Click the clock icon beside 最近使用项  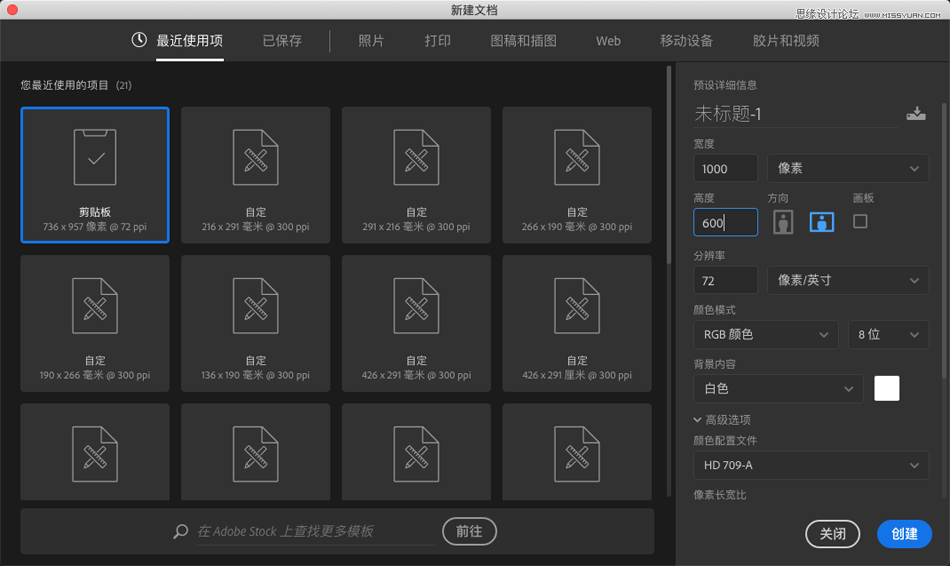click(139, 40)
